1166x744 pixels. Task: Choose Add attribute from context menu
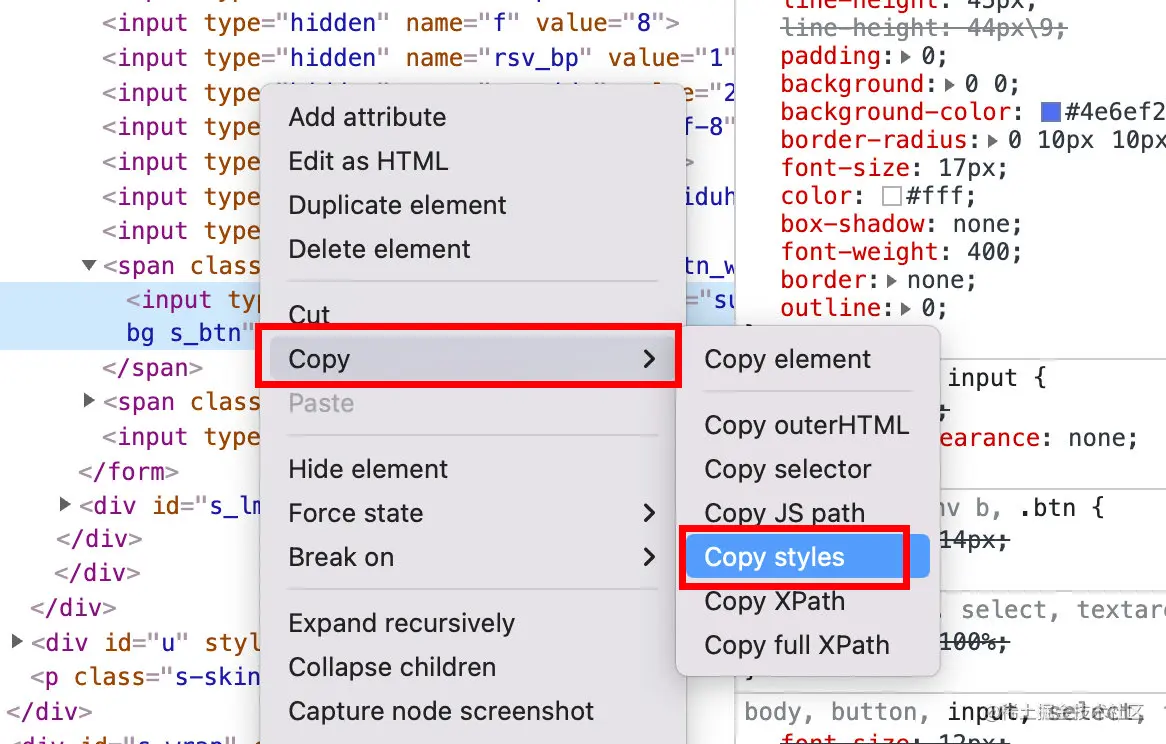click(367, 117)
